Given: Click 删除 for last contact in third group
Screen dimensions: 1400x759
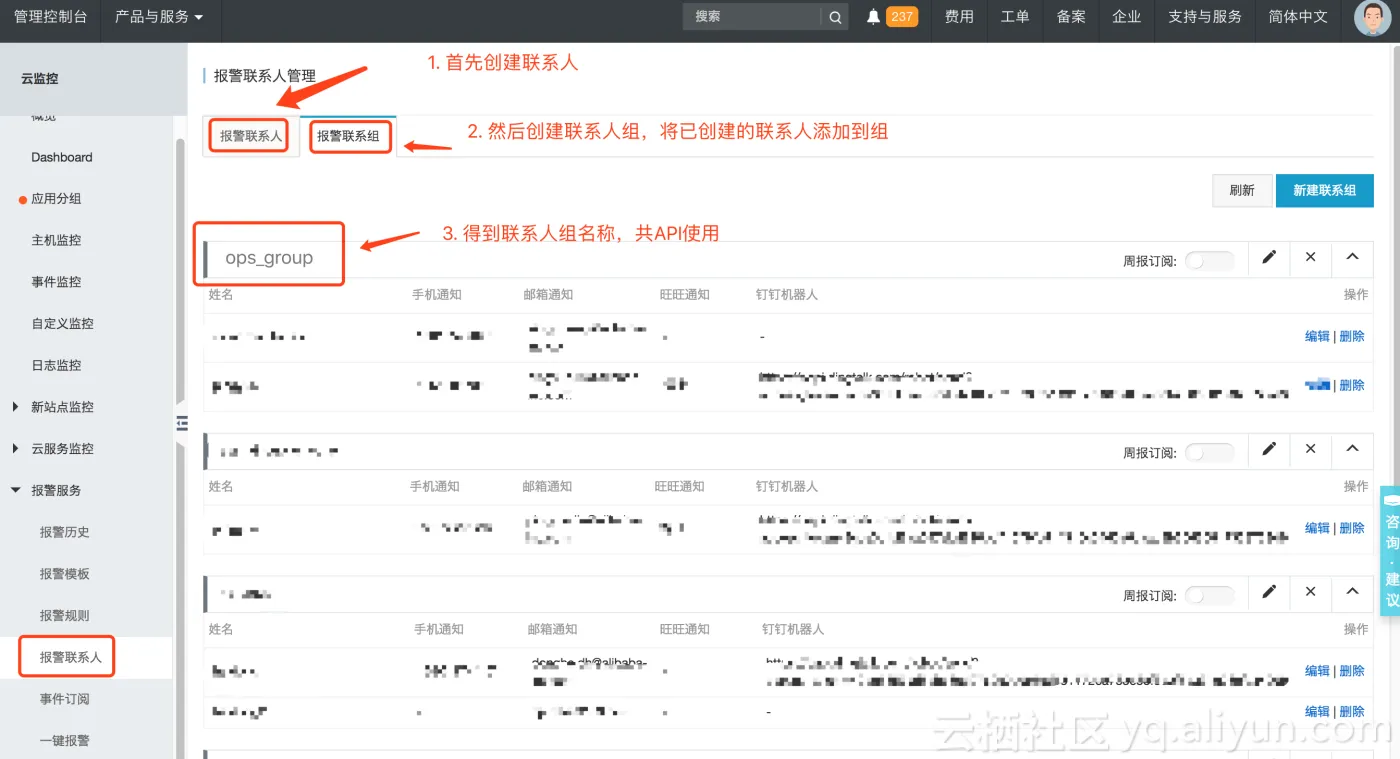Looking at the screenshot, I should click(1352, 712).
